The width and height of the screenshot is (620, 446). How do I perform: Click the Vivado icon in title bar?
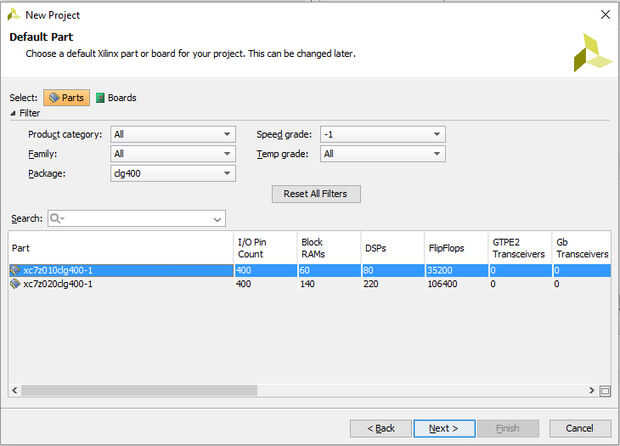[x=13, y=15]
